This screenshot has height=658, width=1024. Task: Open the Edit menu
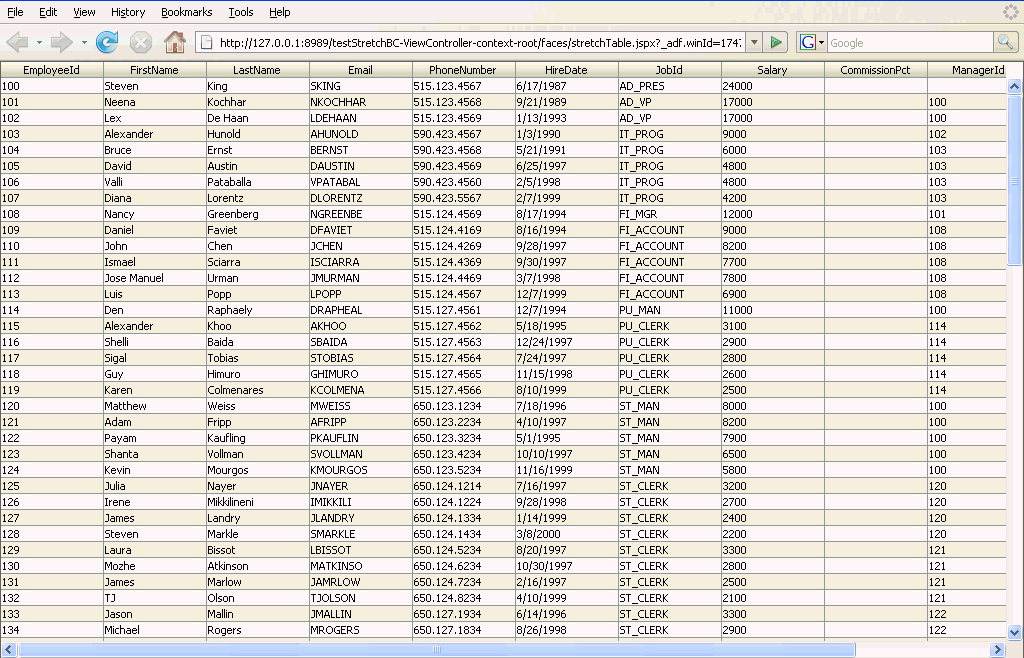coord(48,12)
